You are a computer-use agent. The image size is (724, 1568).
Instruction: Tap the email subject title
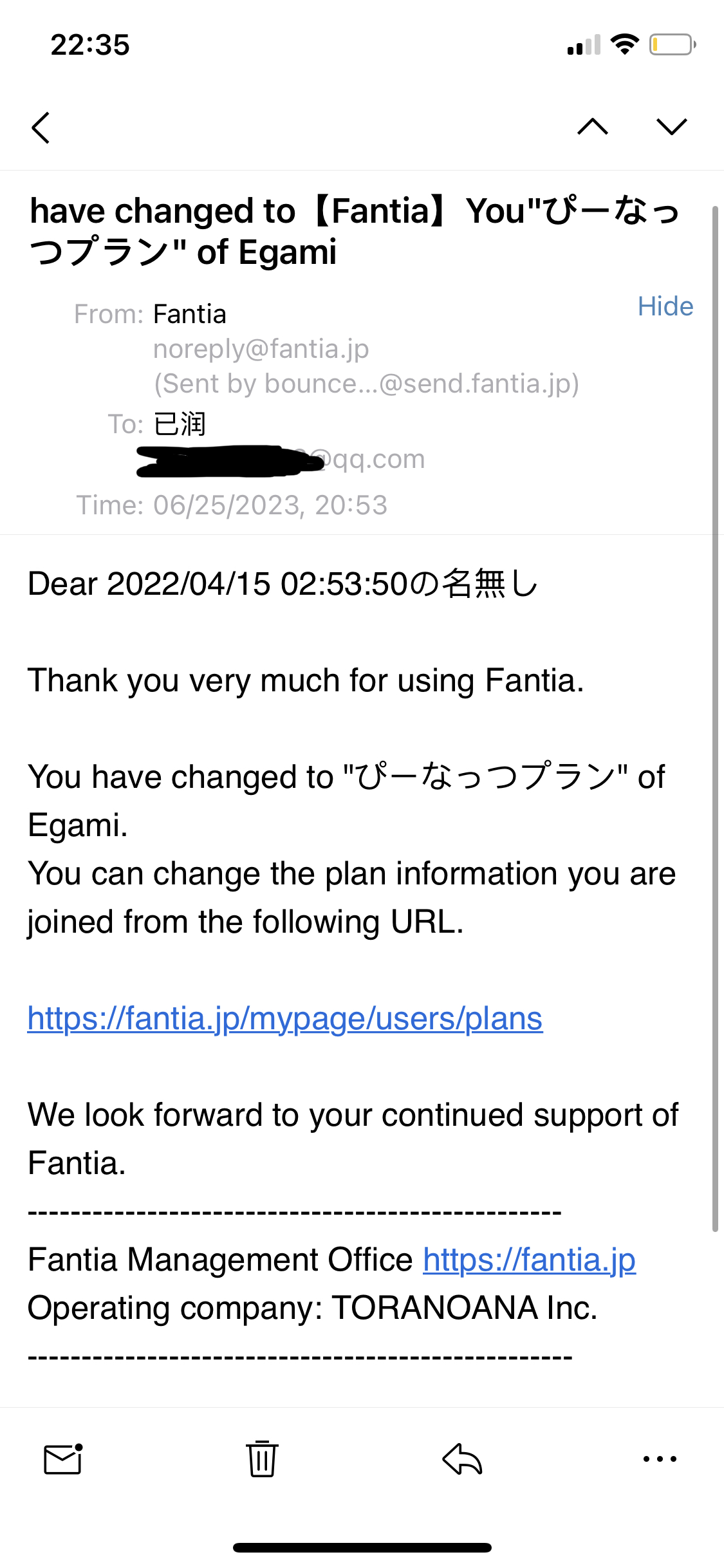355,232
